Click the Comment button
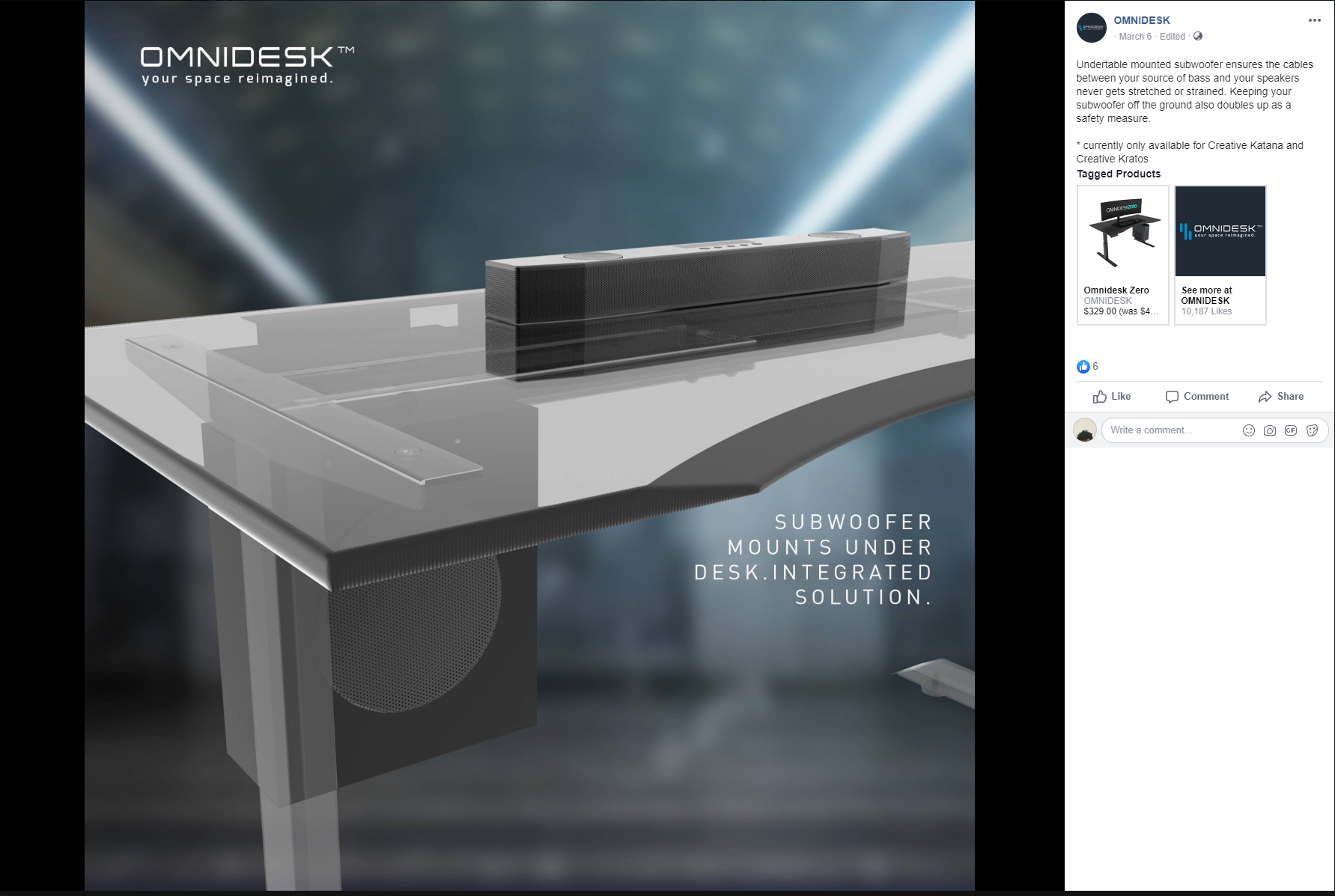The width and height of the screenshot is (1335, 896). (x=1197, y=397)
